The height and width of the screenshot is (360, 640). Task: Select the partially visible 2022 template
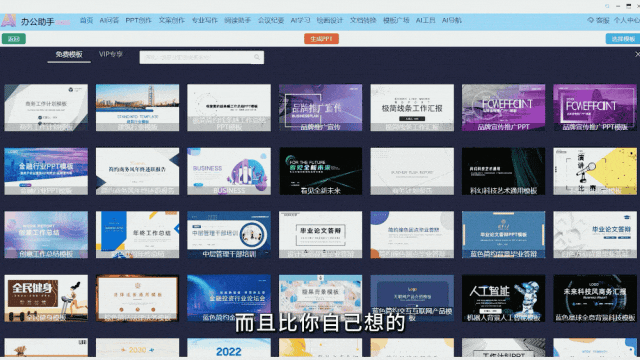[229, 348]
